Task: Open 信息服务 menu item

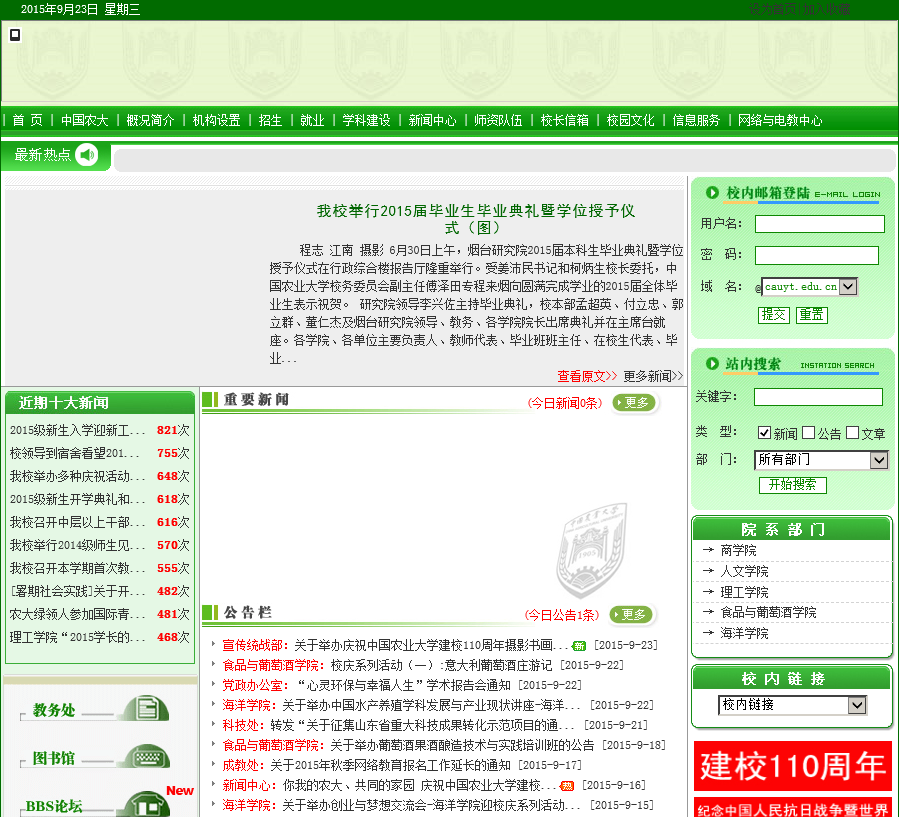Action: point(696,120)
